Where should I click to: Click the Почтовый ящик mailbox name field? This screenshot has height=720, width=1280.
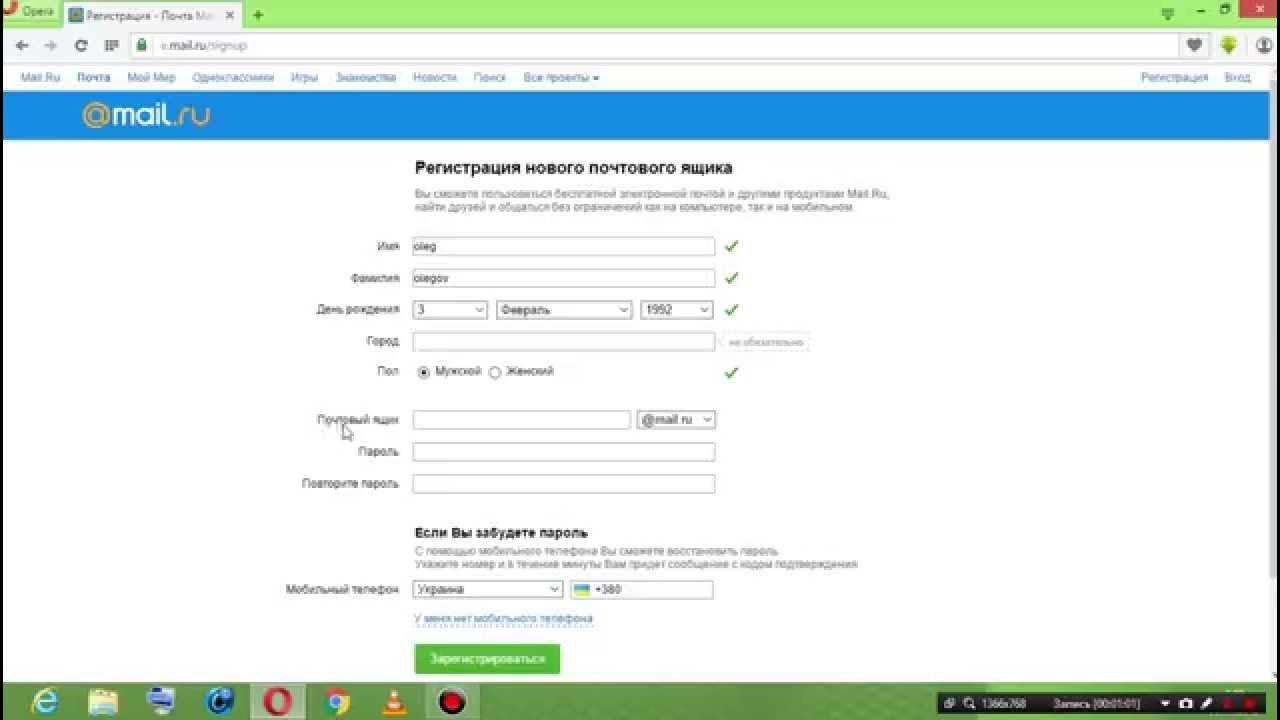pyautogui.click(x=522, y=420)
